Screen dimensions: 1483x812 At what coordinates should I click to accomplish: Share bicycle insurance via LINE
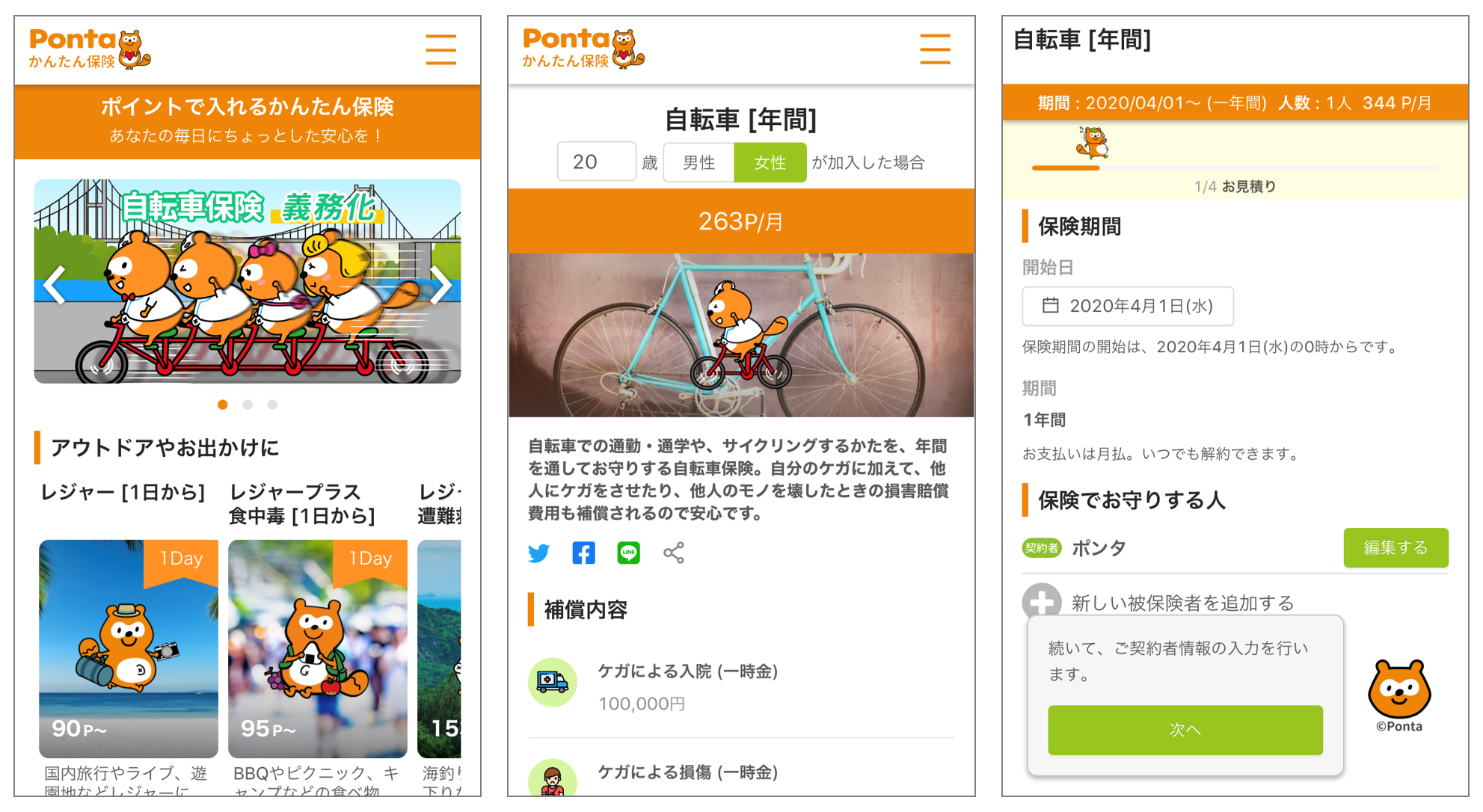pyautogui.click(x=628, y=553)
